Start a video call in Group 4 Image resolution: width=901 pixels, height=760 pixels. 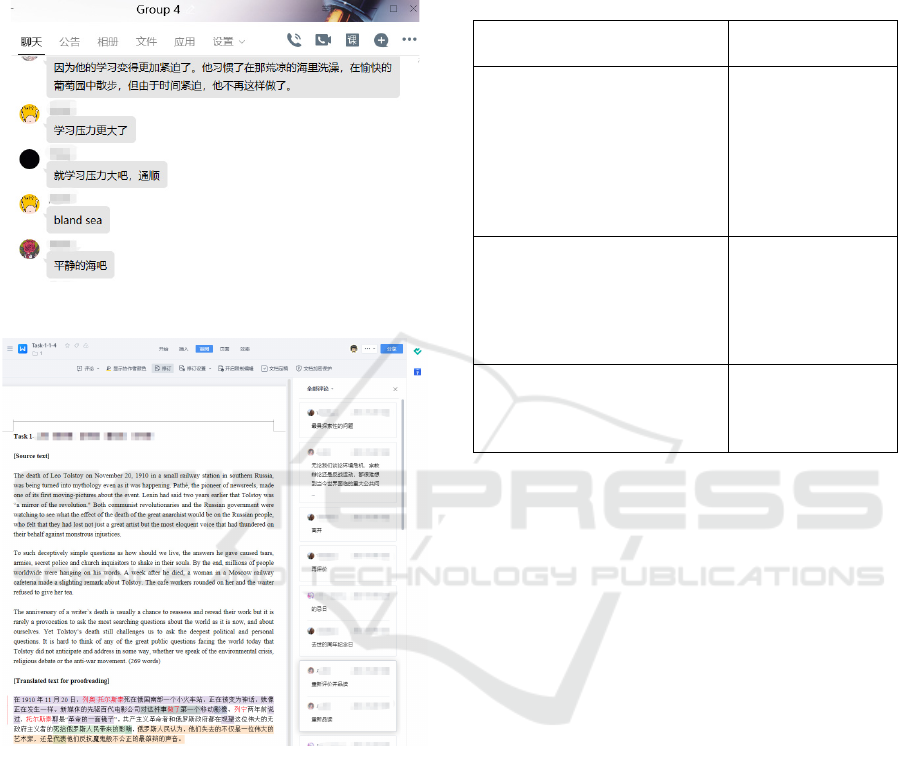(x=323, y=40)
